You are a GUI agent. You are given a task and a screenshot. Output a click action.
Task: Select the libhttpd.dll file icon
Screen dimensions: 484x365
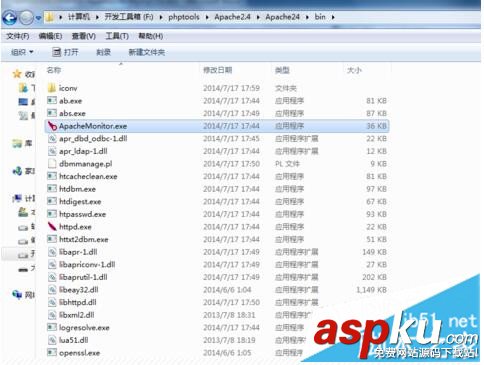[52, 302]
